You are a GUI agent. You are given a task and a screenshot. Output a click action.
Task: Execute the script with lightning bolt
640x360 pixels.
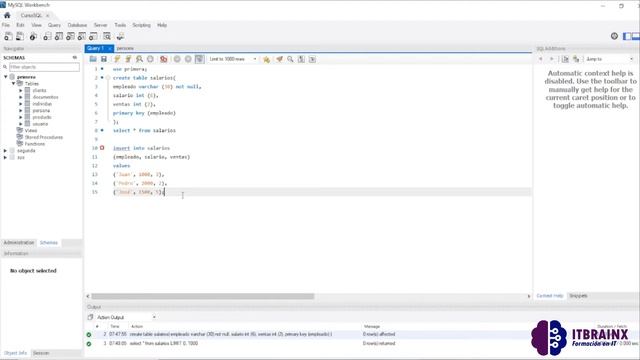click(x=117, y=59)
